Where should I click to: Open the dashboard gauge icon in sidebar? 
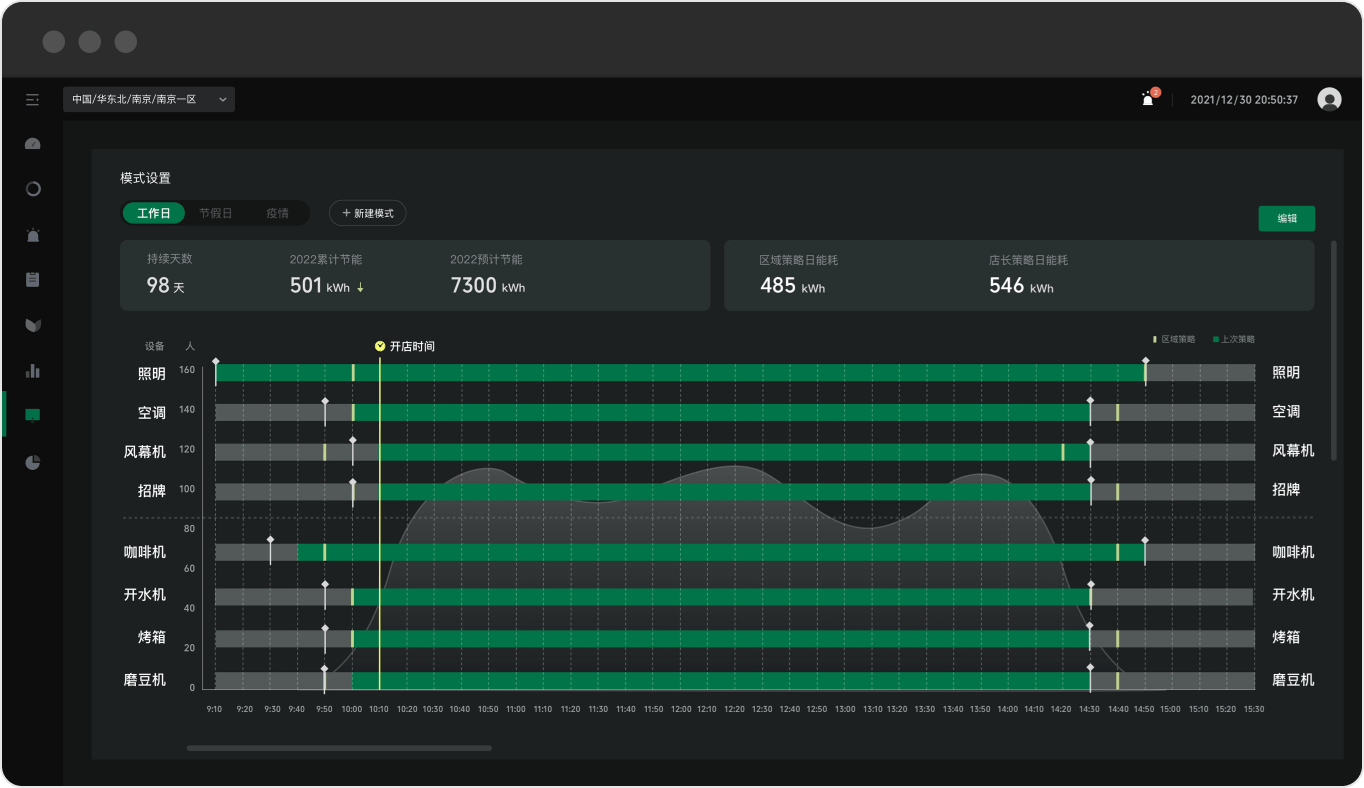pyautogui.click(x=33, y=144)
